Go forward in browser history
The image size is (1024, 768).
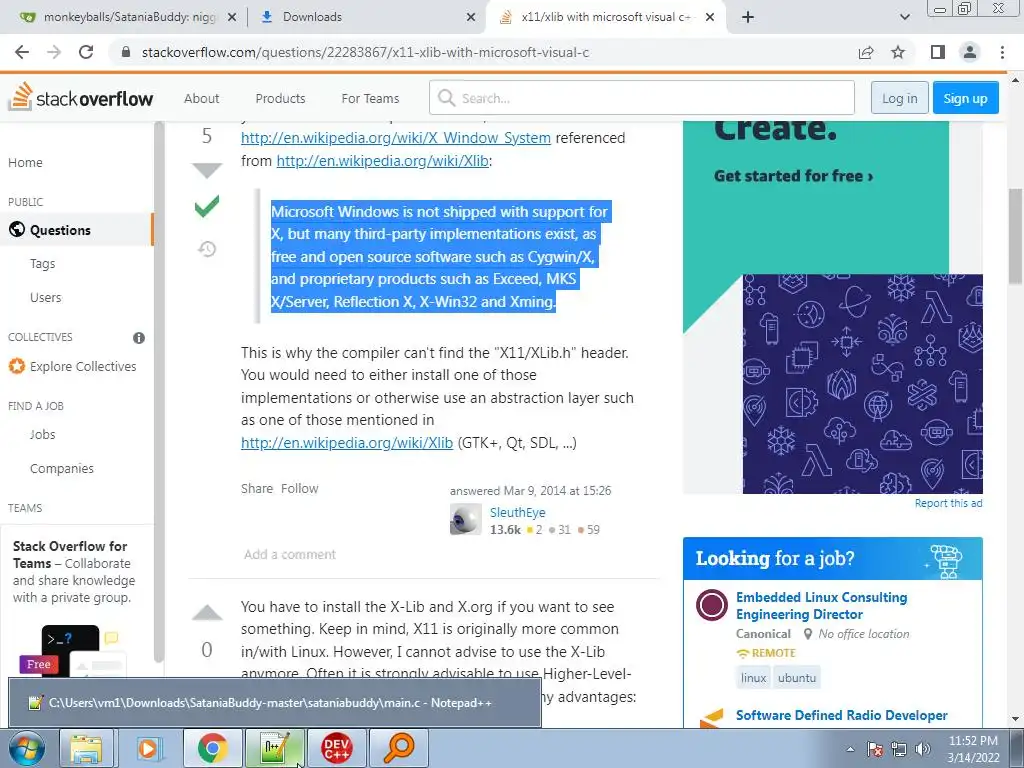tap(54, 52)
